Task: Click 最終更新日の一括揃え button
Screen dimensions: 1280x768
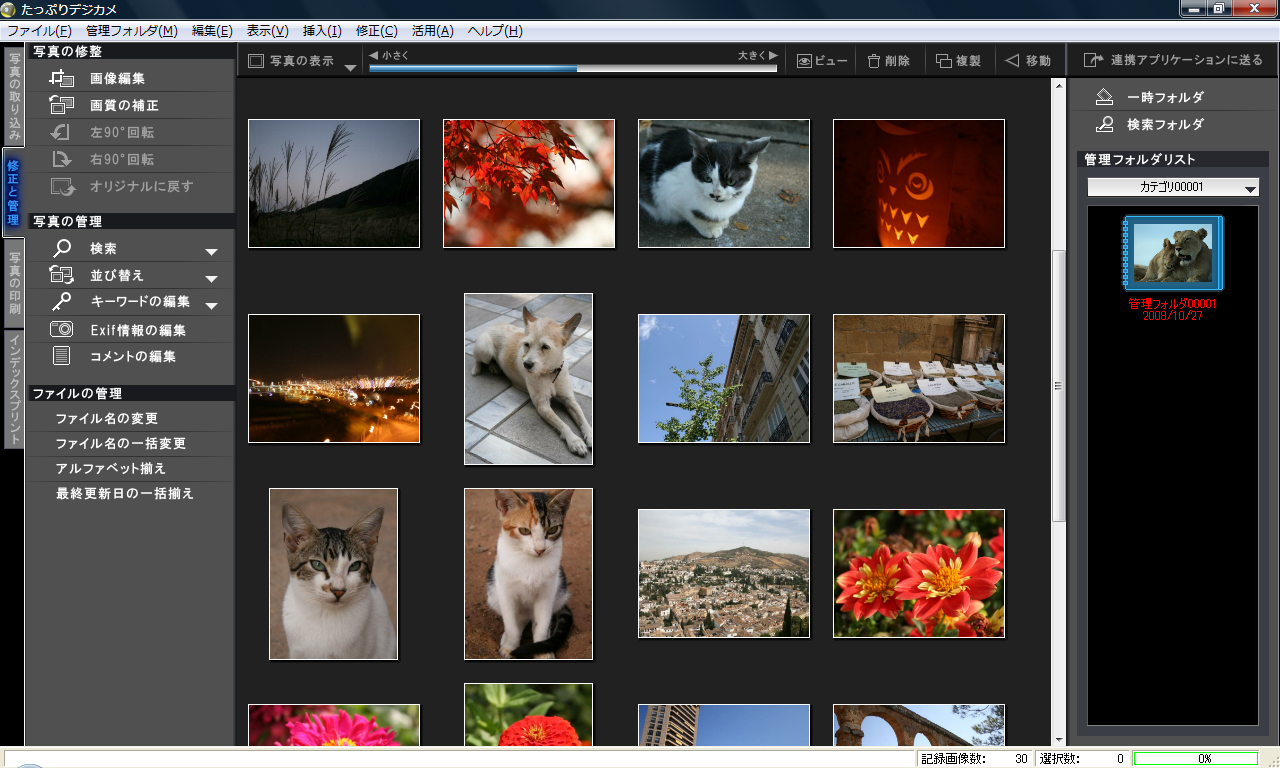Action: click(x=125, y=494)
